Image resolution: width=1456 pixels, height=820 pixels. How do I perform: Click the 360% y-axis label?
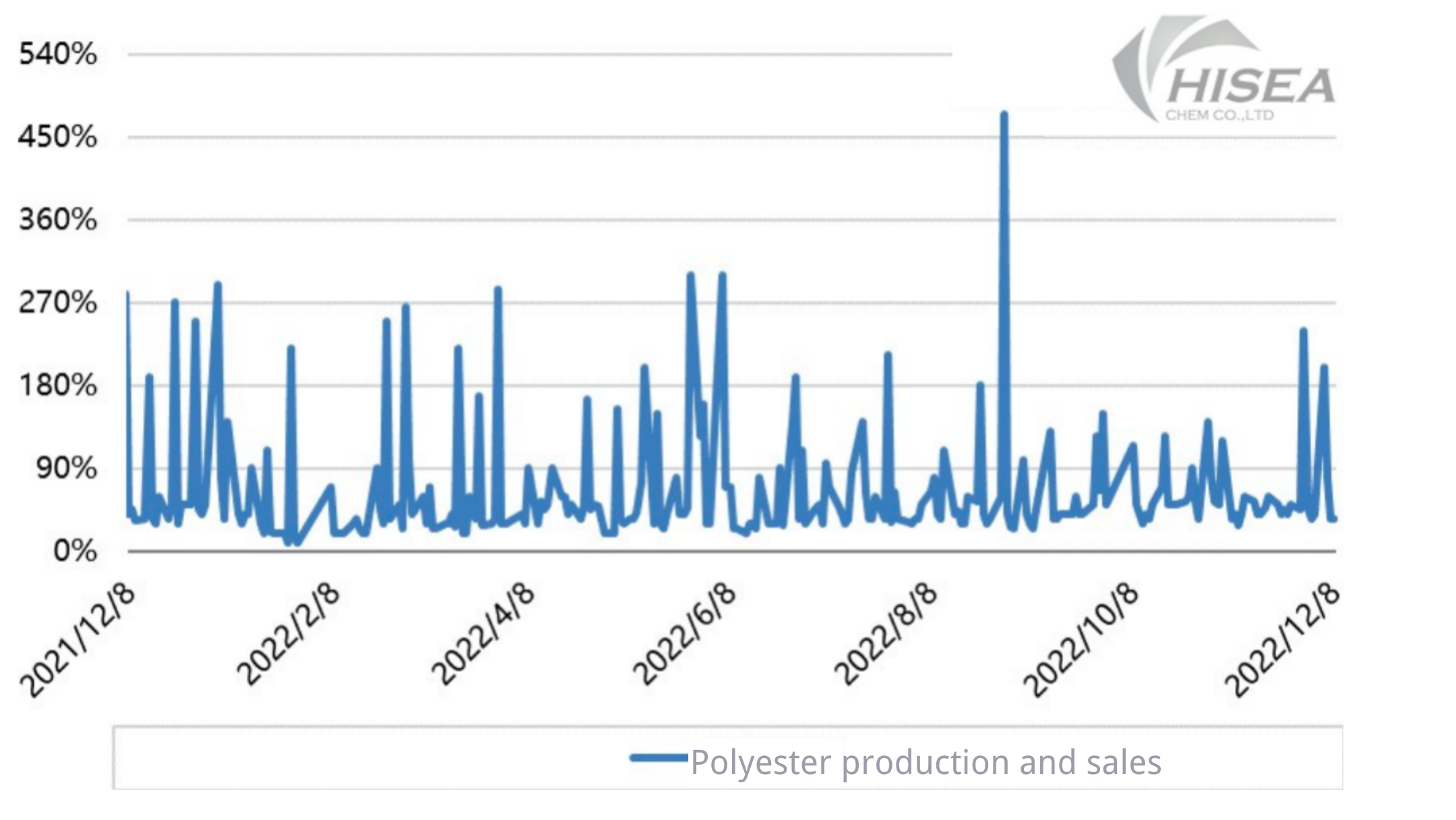pyautogui.click(x=58, y=220)
